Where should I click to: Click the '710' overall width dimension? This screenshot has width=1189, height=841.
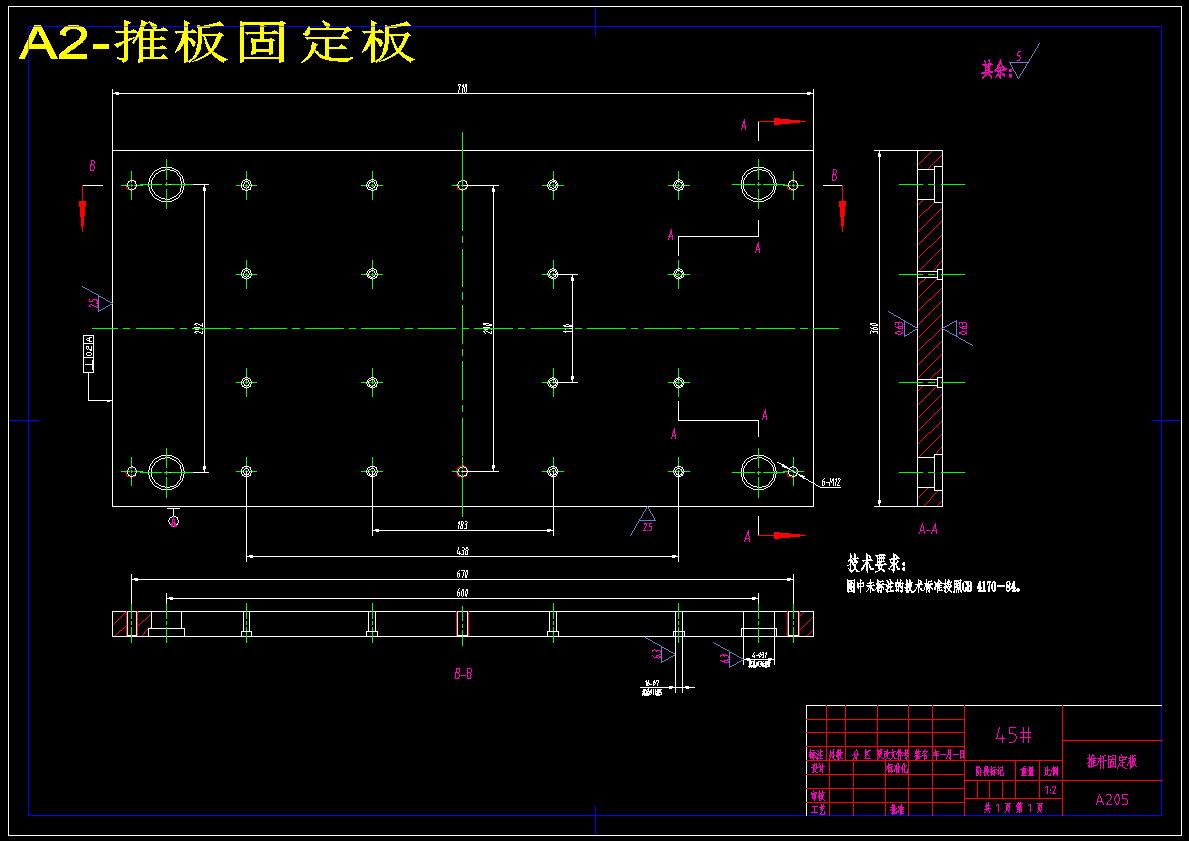tap(463, 89)
